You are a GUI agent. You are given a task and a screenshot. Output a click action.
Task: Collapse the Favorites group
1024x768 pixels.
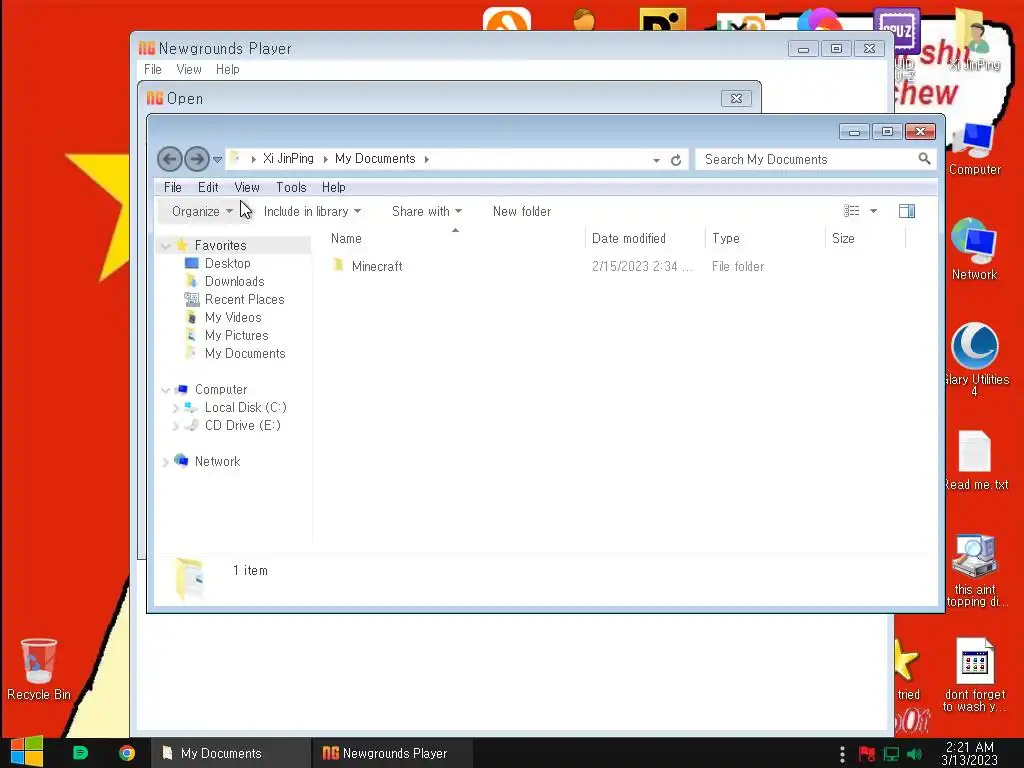(165, 246)
